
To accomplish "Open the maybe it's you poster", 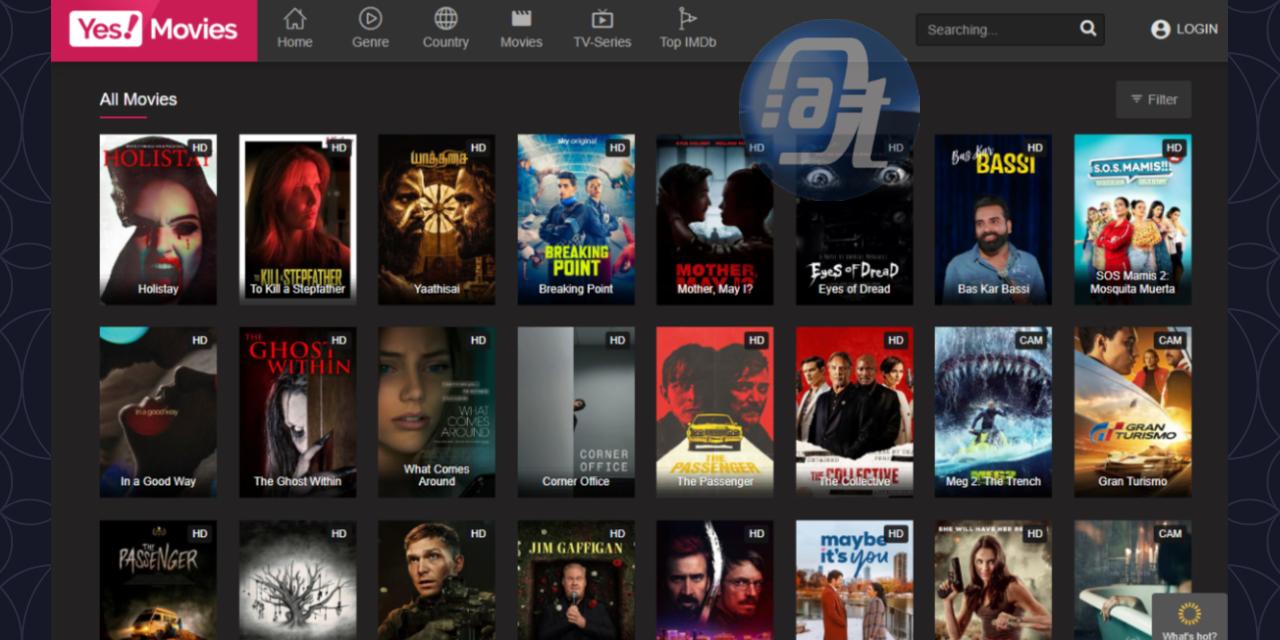I will (x=854, y=580).
